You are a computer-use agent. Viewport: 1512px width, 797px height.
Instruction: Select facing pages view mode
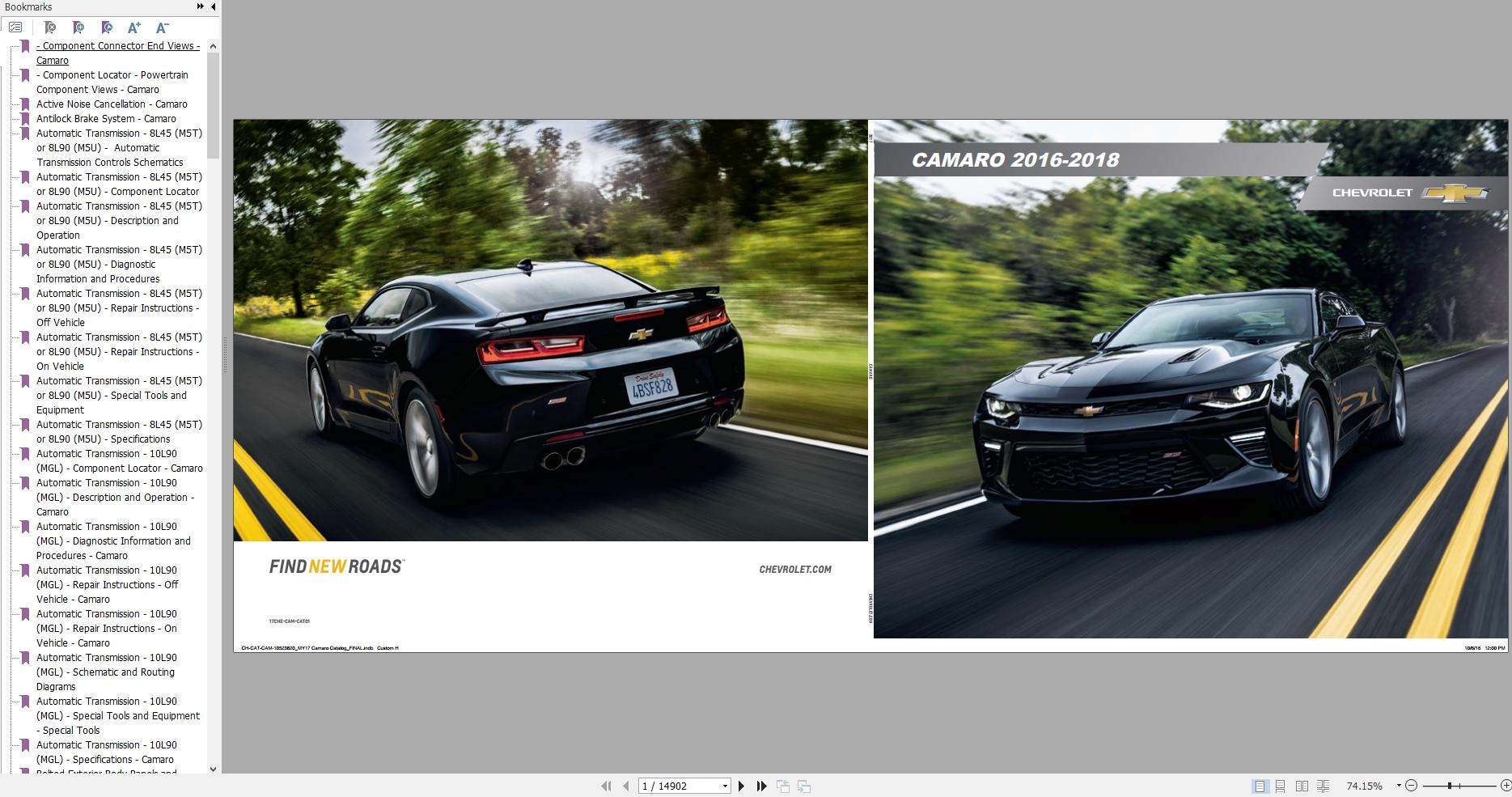pyautogui.click(x=1302, y=786)
